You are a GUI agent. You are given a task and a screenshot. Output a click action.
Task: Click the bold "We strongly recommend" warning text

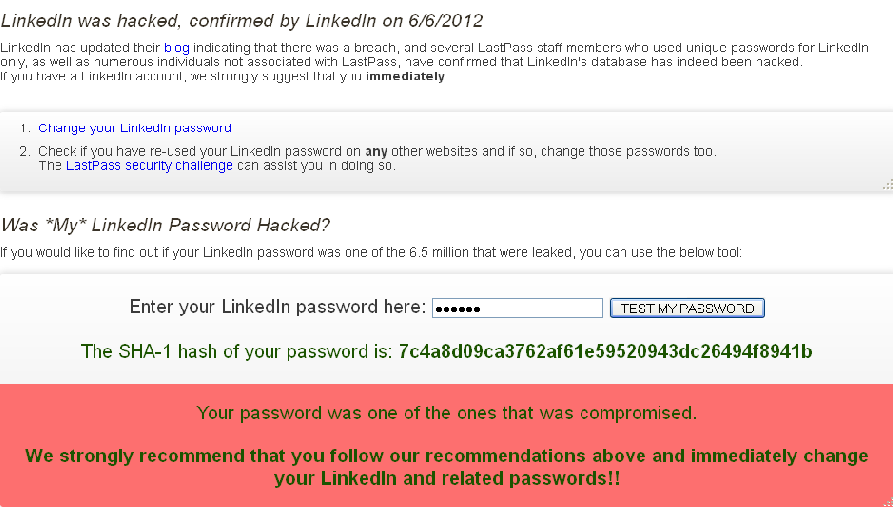[x=446, y=467]
